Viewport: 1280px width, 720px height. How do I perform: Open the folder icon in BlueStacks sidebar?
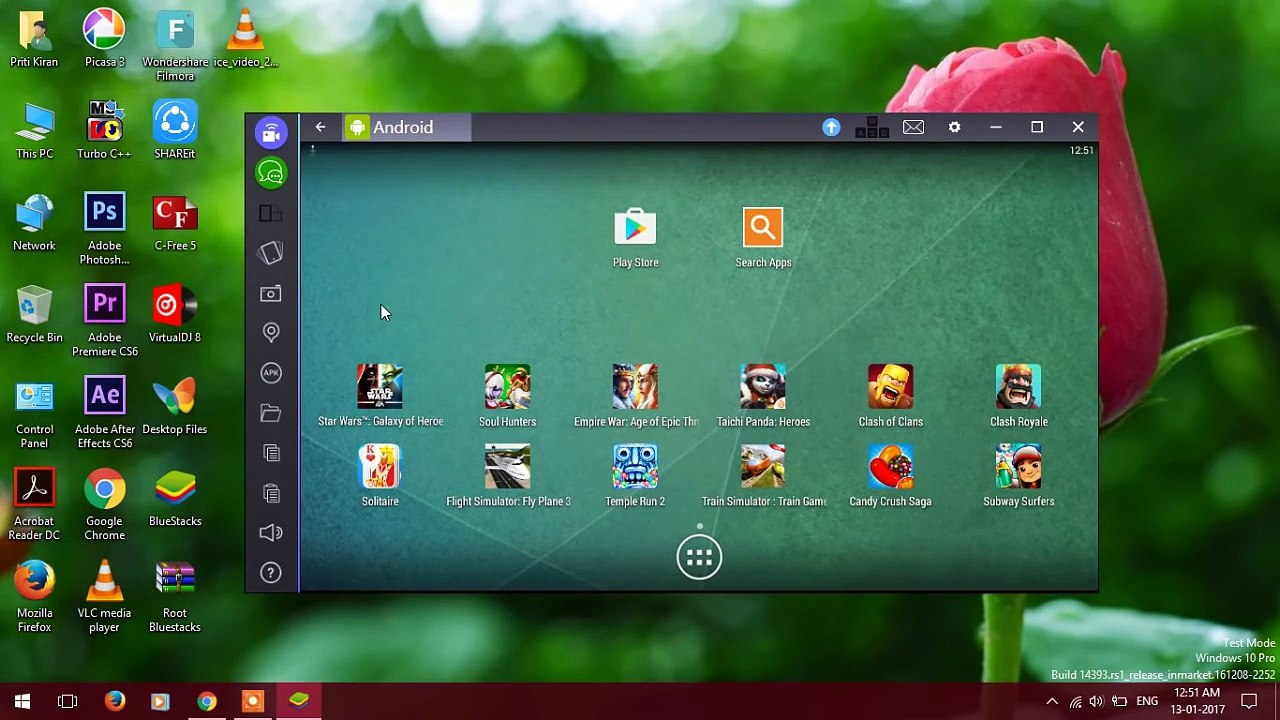coord(271,413)
